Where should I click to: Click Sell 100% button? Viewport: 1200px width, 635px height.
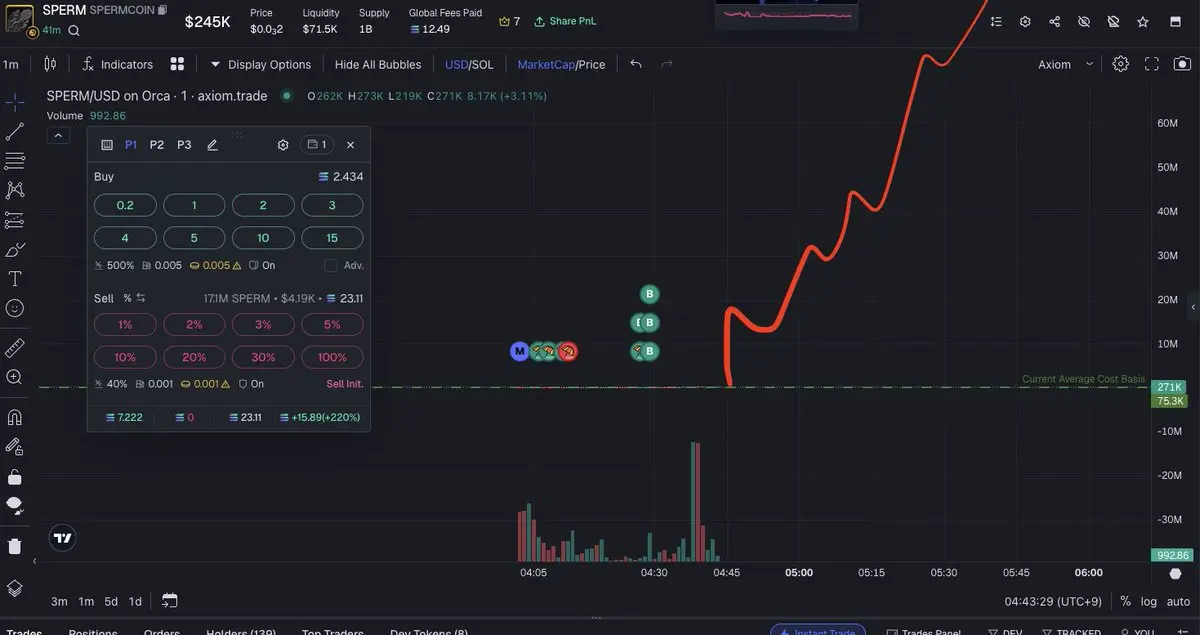(332, 357)
